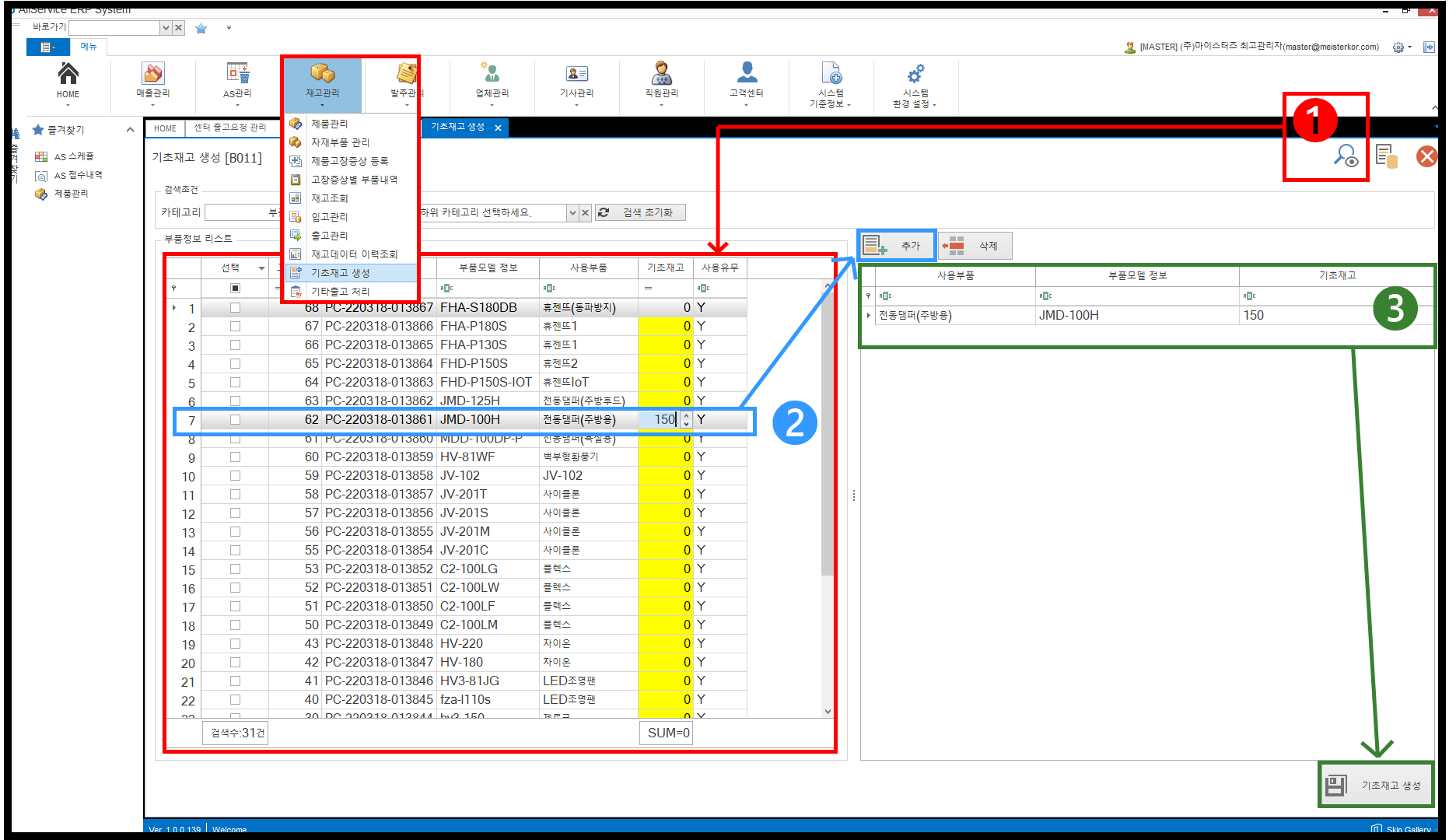Select 자재부품 관리 menu entry
This screenshot has width=1449, height=840.
coord(352,142)
